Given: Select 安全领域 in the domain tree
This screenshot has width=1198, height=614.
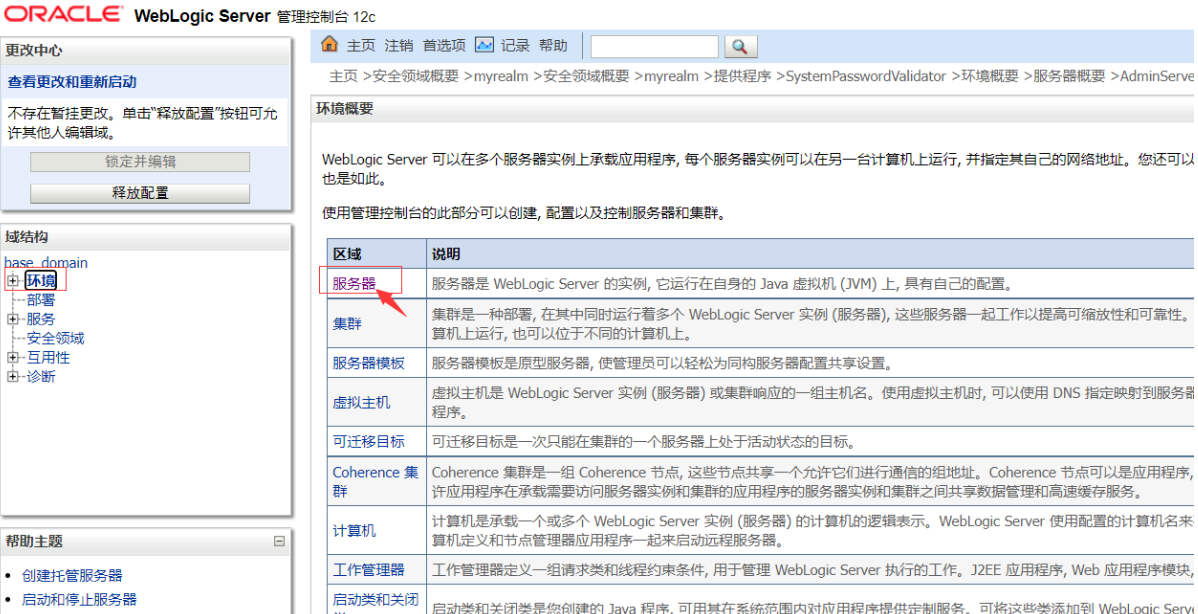Looking at the screenshot, I should (x=55, y=338).
